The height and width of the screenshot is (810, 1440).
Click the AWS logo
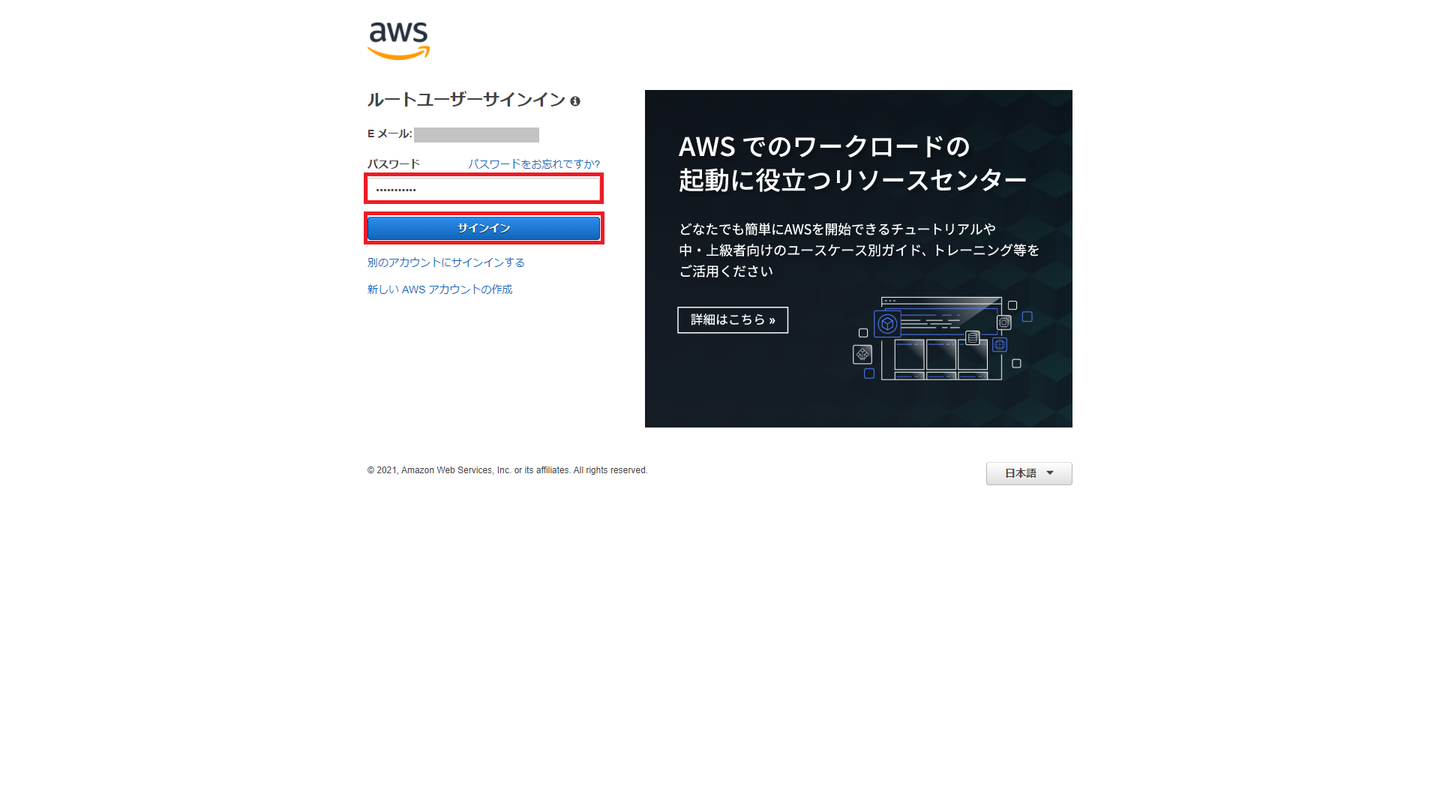[x=398, y=41]
